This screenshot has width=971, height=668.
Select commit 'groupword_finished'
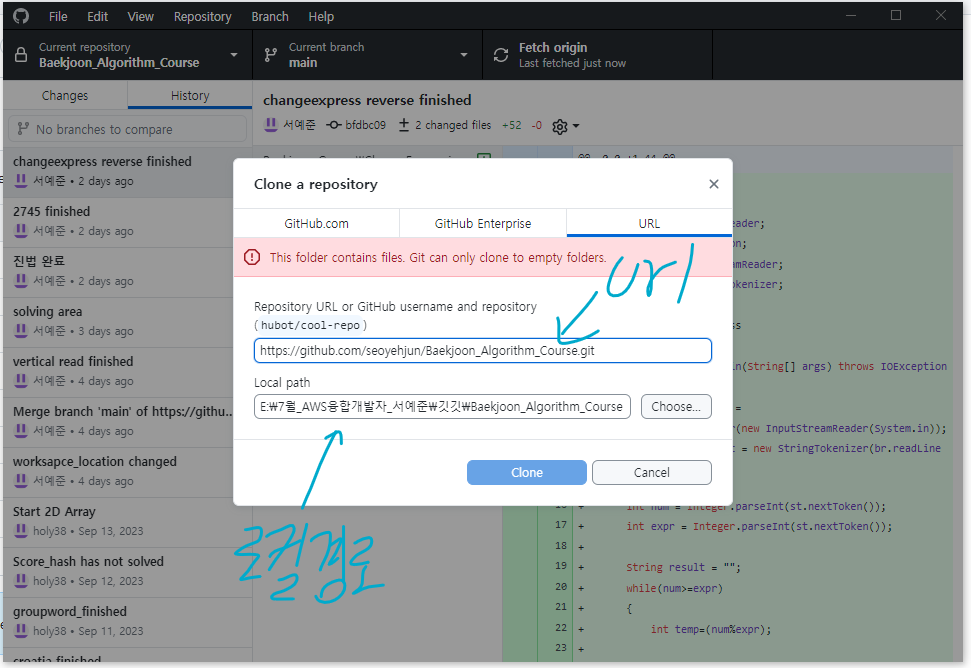tap(128, 622)
